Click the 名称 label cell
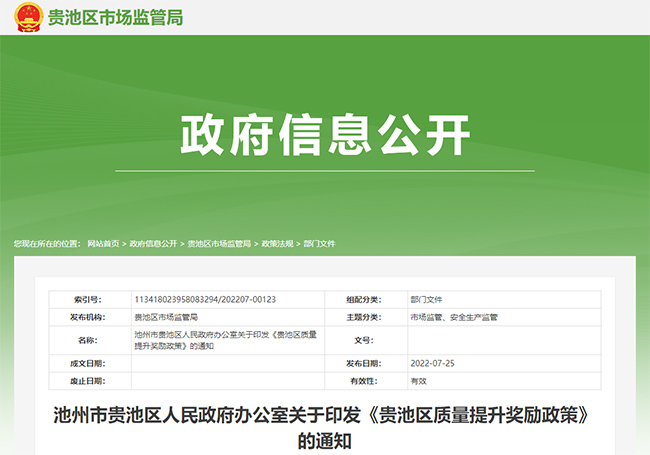This screenshot has height=455, width=650. click(x=90, y=340)
